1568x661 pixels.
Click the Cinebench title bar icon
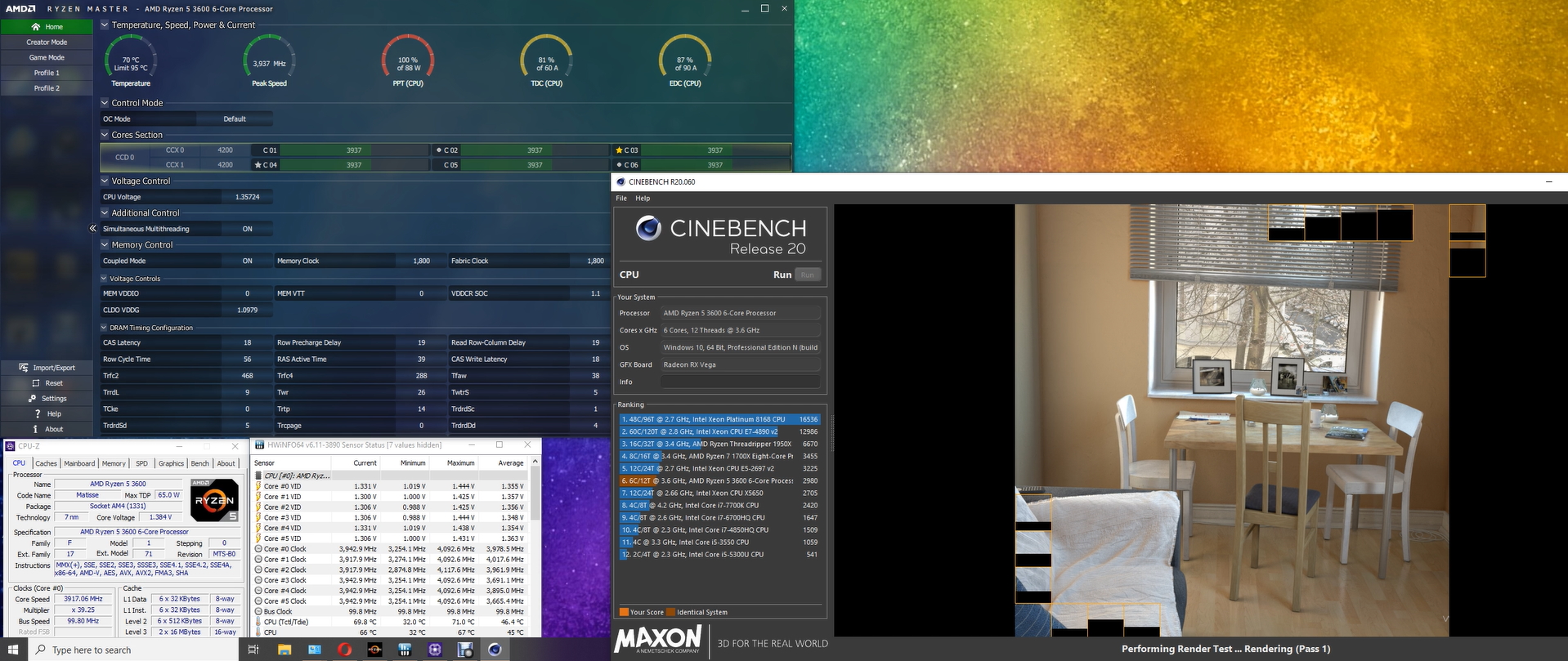620,182
